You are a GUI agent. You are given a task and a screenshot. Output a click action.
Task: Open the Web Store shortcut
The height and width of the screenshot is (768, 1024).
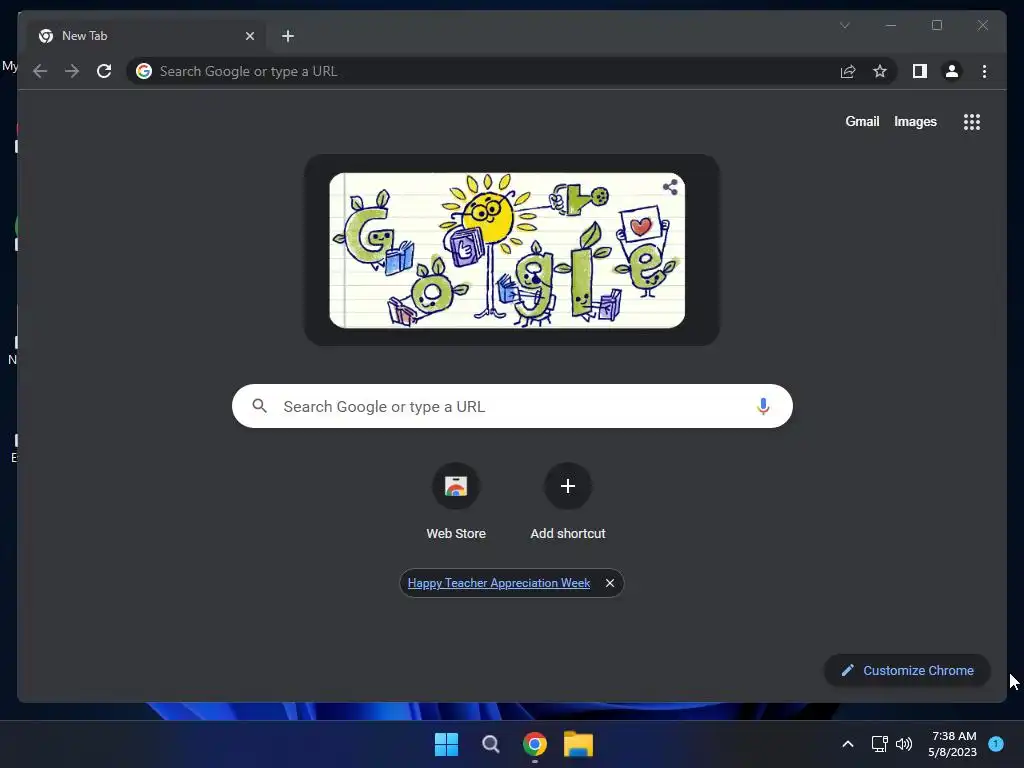tap(456, 502)
